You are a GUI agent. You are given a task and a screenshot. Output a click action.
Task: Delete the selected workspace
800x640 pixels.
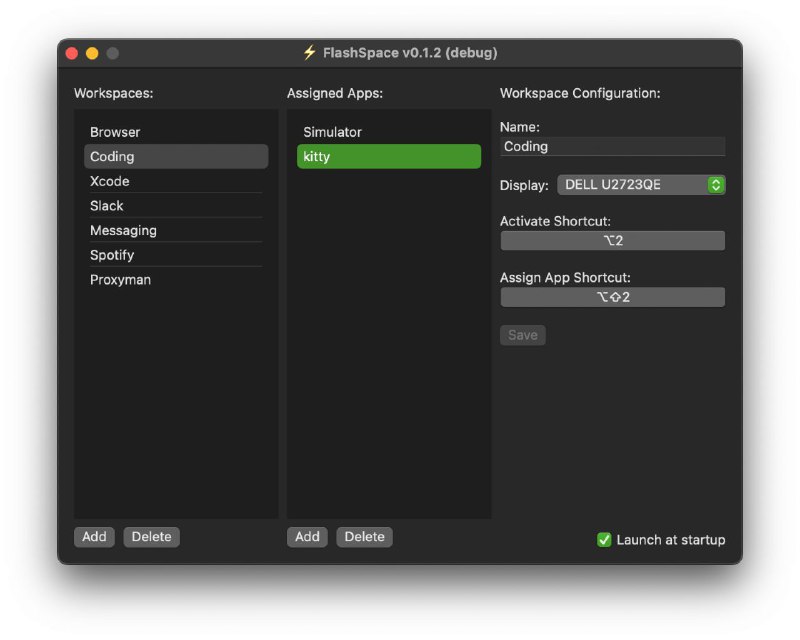tap(151, 537)
